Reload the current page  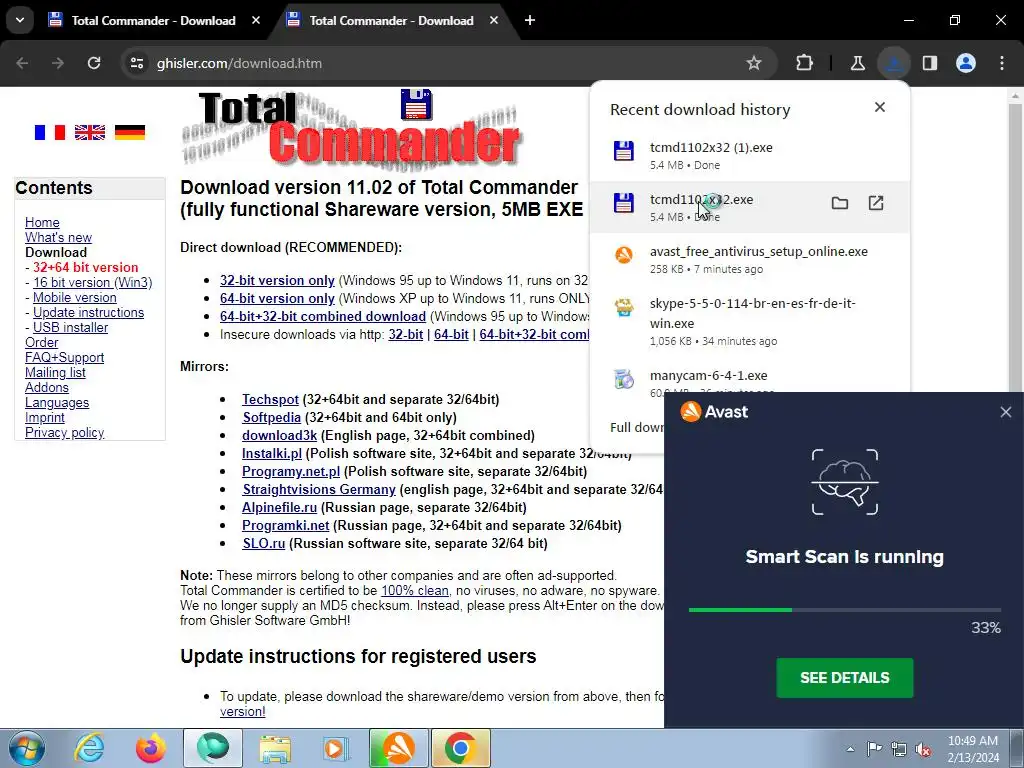pos(94,63)
